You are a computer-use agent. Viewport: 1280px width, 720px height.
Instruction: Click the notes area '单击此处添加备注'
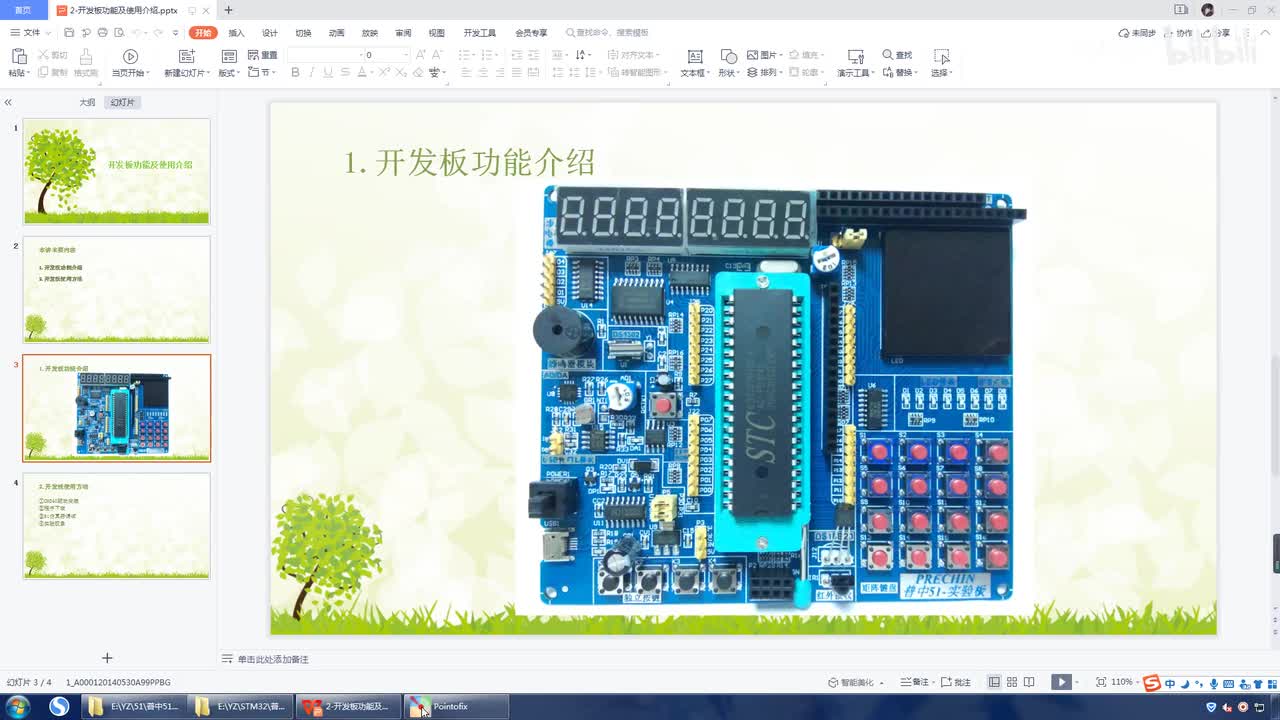tap(273, 659)
